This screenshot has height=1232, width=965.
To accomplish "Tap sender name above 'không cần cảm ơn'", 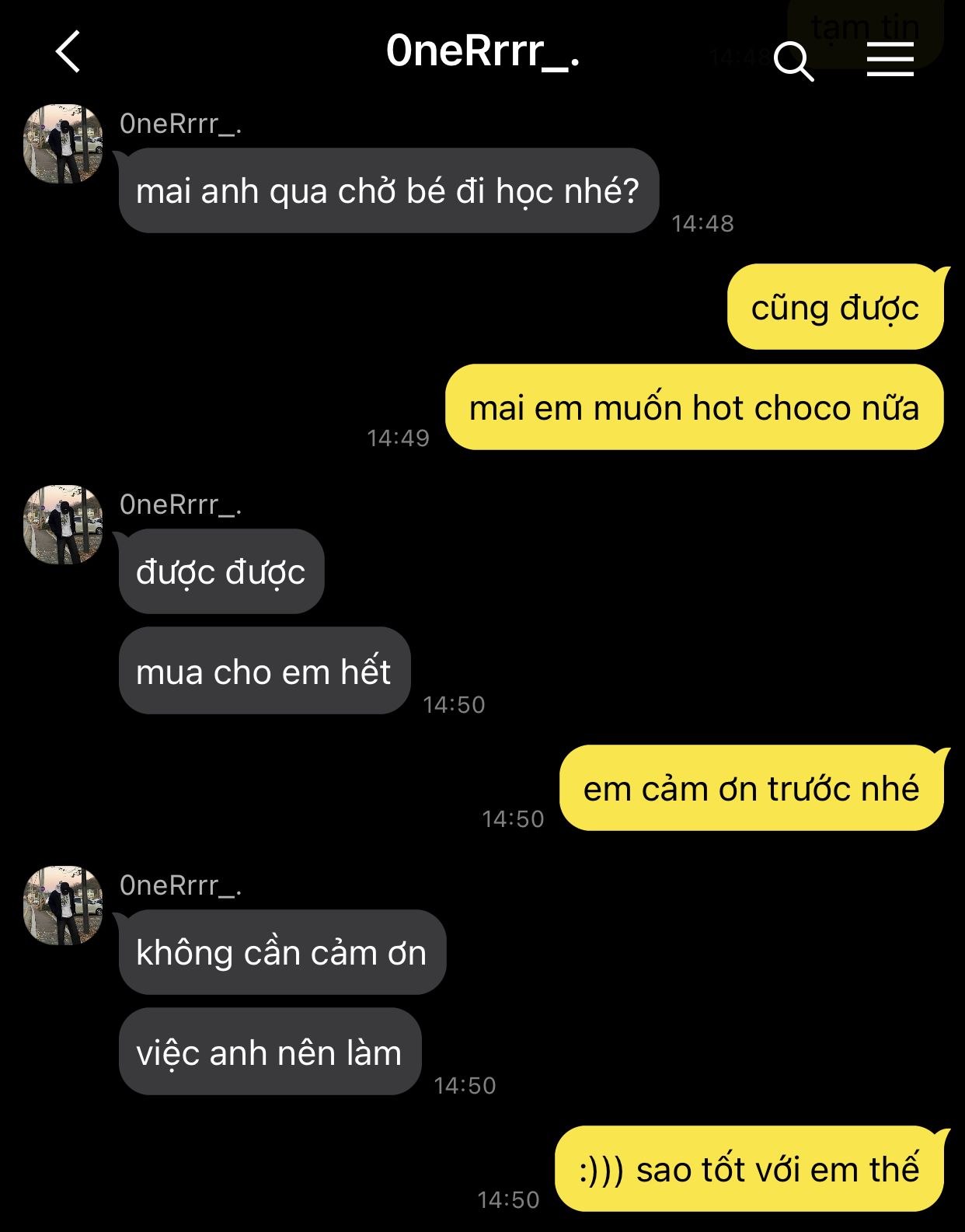I will pyautogui.click(x=181, y=885).
